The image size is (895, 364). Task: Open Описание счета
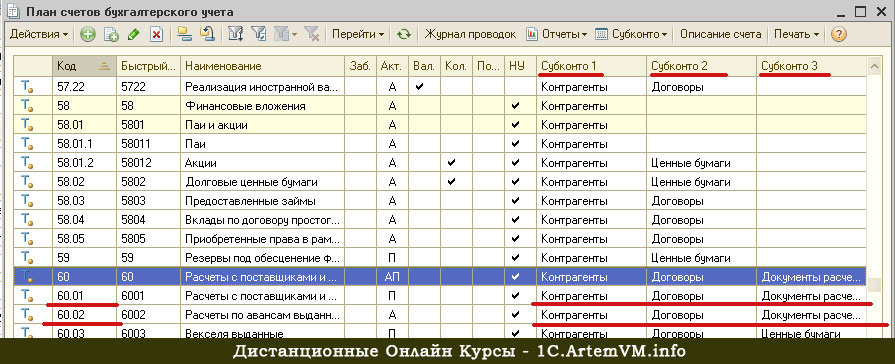(x=720, y=34)
